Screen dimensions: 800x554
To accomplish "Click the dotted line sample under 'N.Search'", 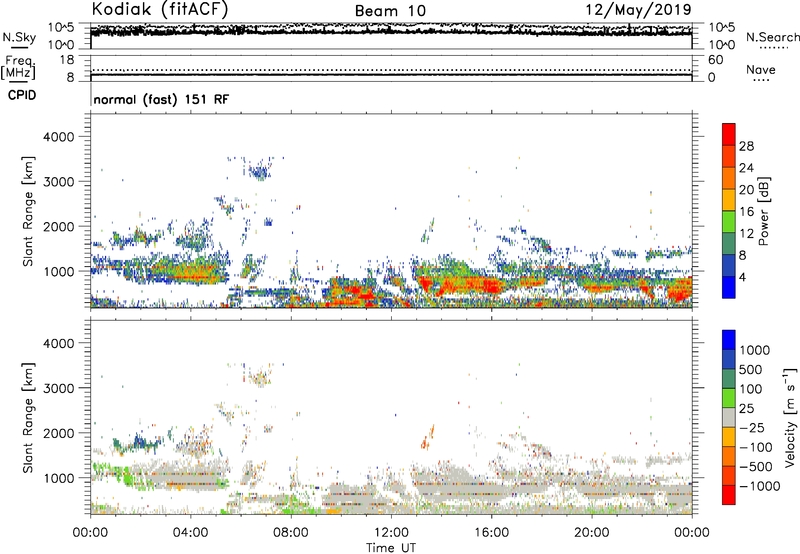I will pos(774,48).
